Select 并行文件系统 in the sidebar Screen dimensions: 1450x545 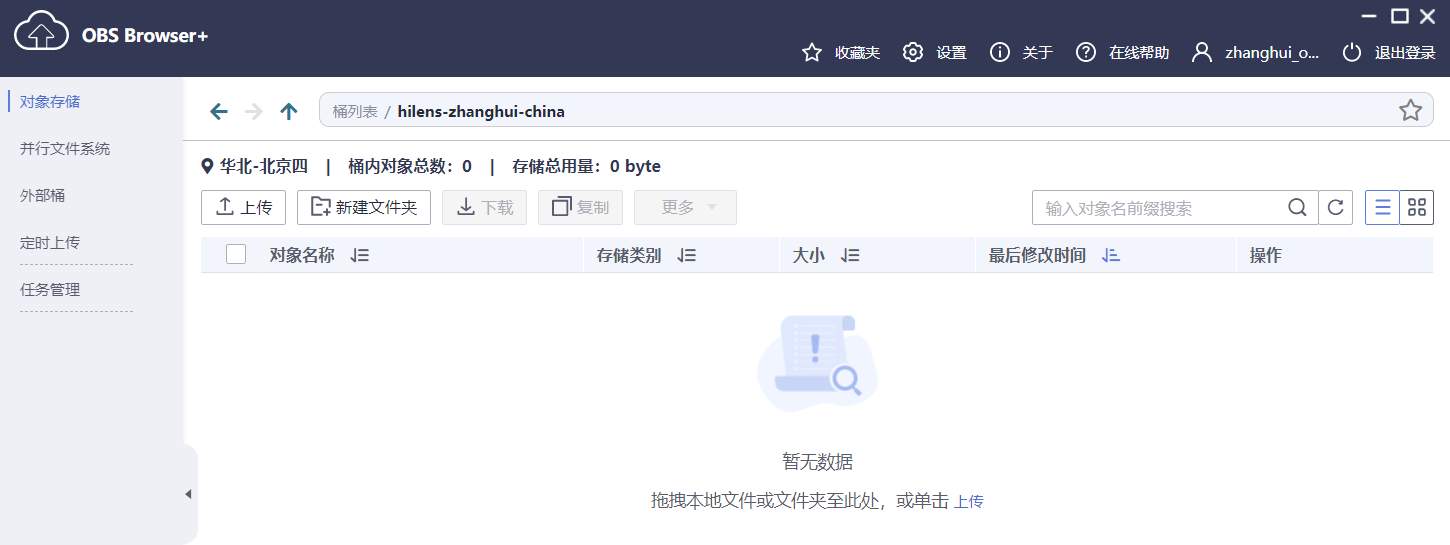65,148
